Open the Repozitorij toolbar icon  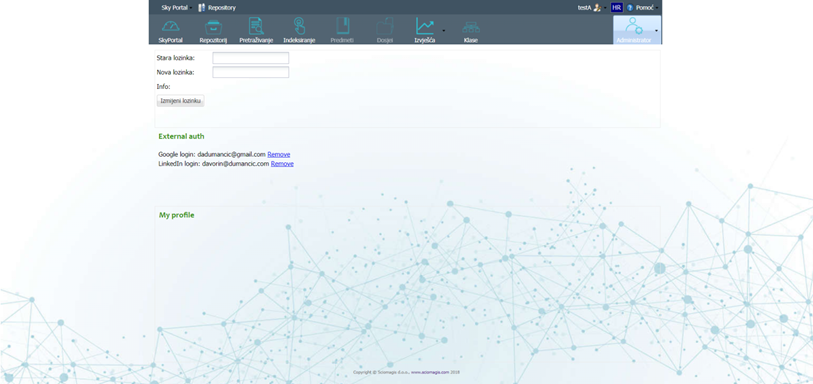pyautogui.click(x=213, y=27)
